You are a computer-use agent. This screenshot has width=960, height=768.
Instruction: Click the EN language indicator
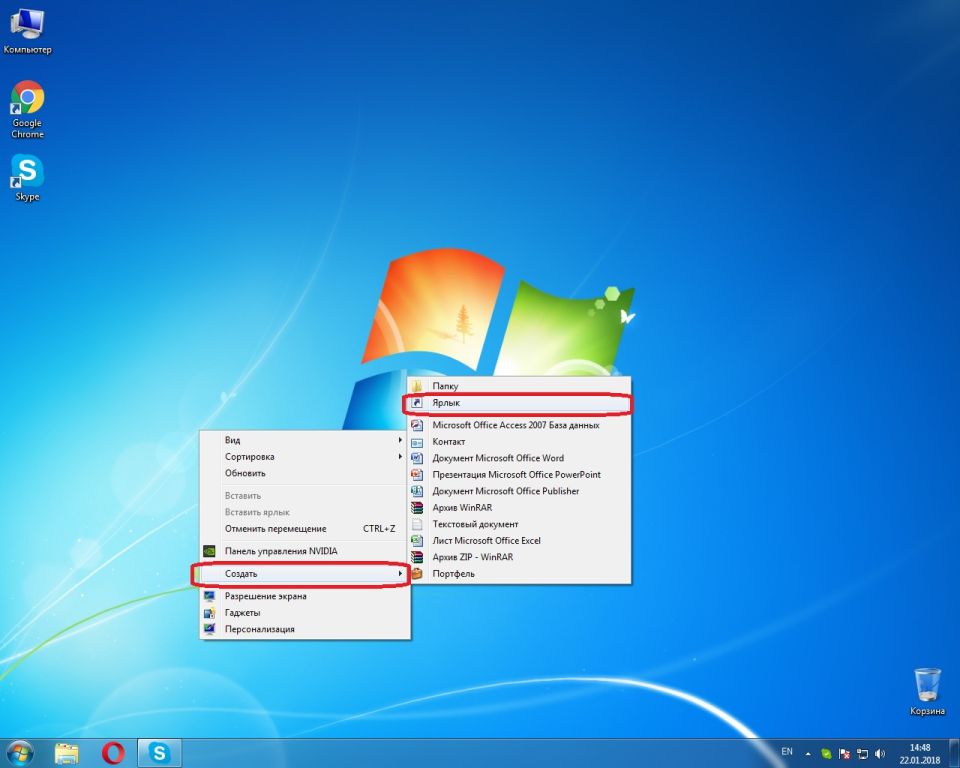(x=787, y=751)
